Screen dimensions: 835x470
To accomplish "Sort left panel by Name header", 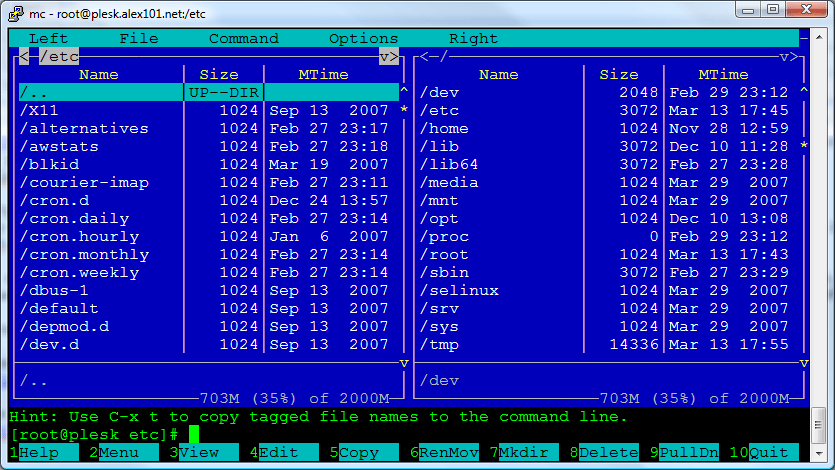I will (99, 75).
